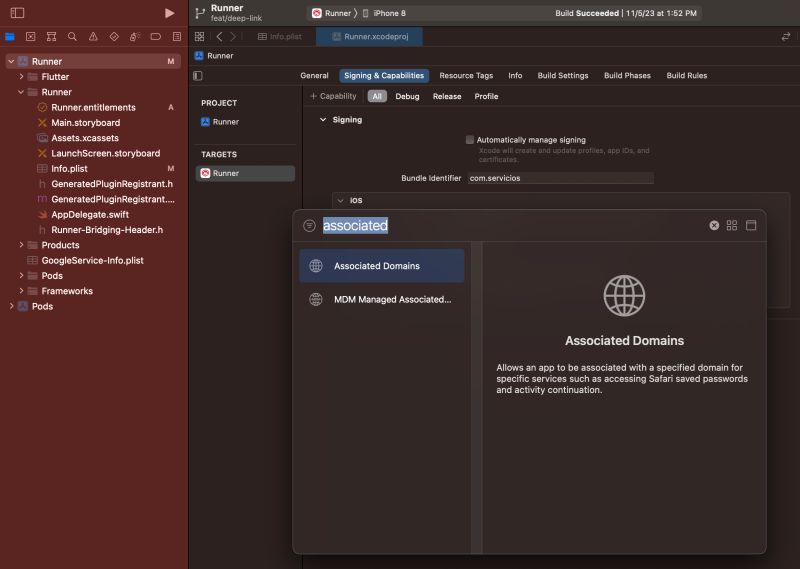Open the Source Control navigator icon
This screenshot has width=800, height=569.
(31, 37)
